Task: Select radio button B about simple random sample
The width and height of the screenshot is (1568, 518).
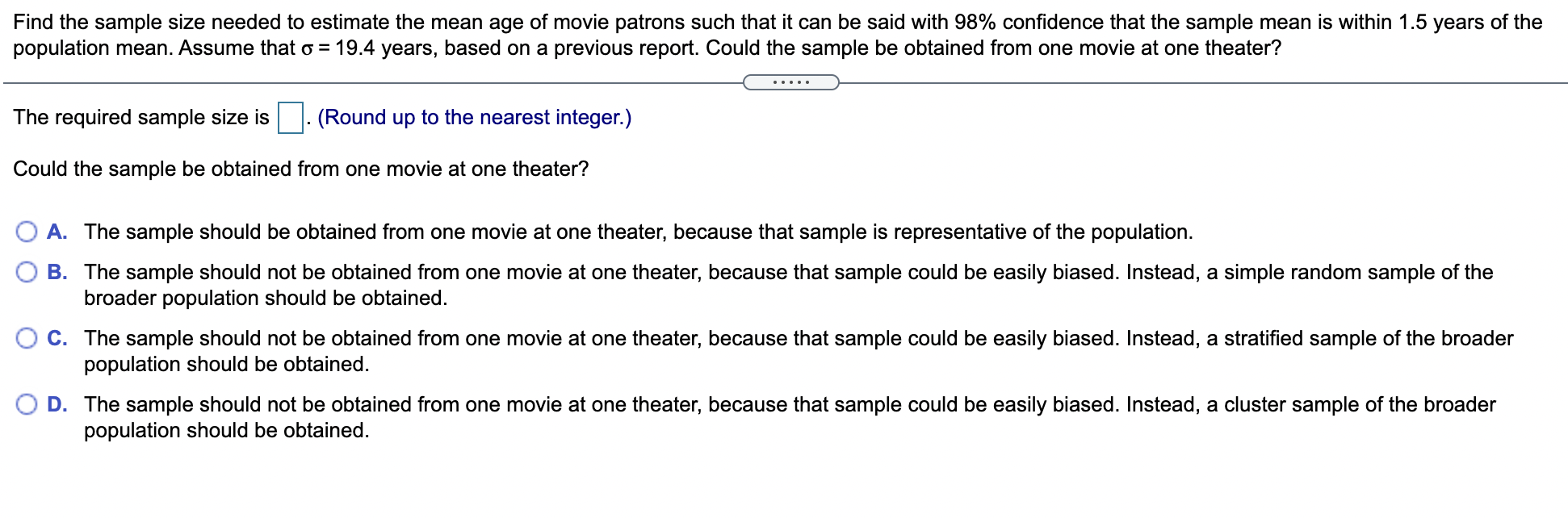Action: tap(27, 273)
